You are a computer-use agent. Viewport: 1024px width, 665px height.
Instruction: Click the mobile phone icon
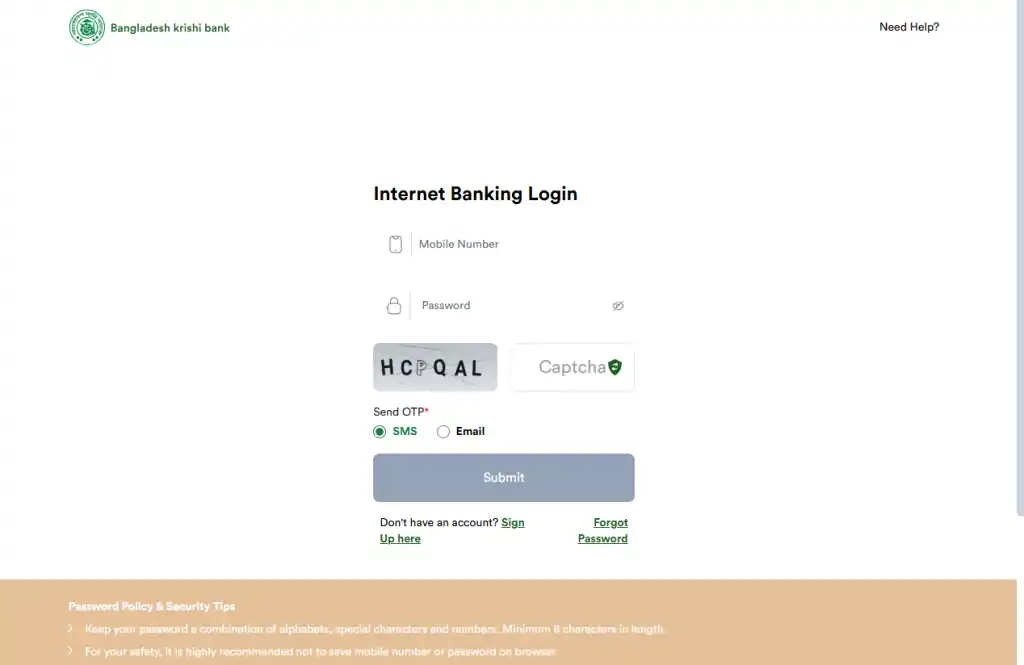(395, 244)
